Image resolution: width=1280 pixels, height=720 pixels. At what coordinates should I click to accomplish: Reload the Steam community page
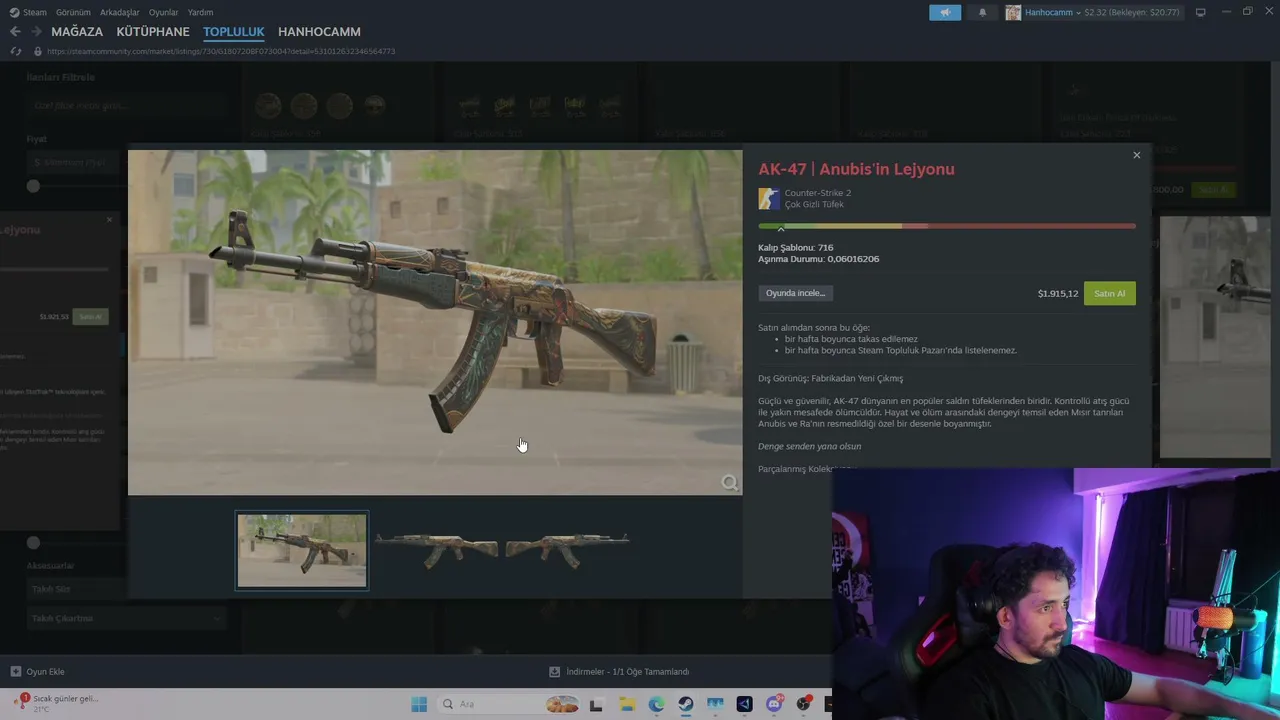pos(15,51)
